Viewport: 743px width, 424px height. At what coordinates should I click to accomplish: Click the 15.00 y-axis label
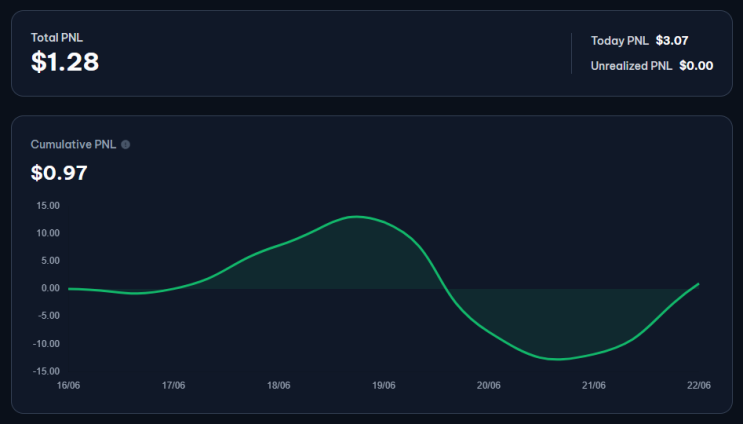[x=48, y=206]
